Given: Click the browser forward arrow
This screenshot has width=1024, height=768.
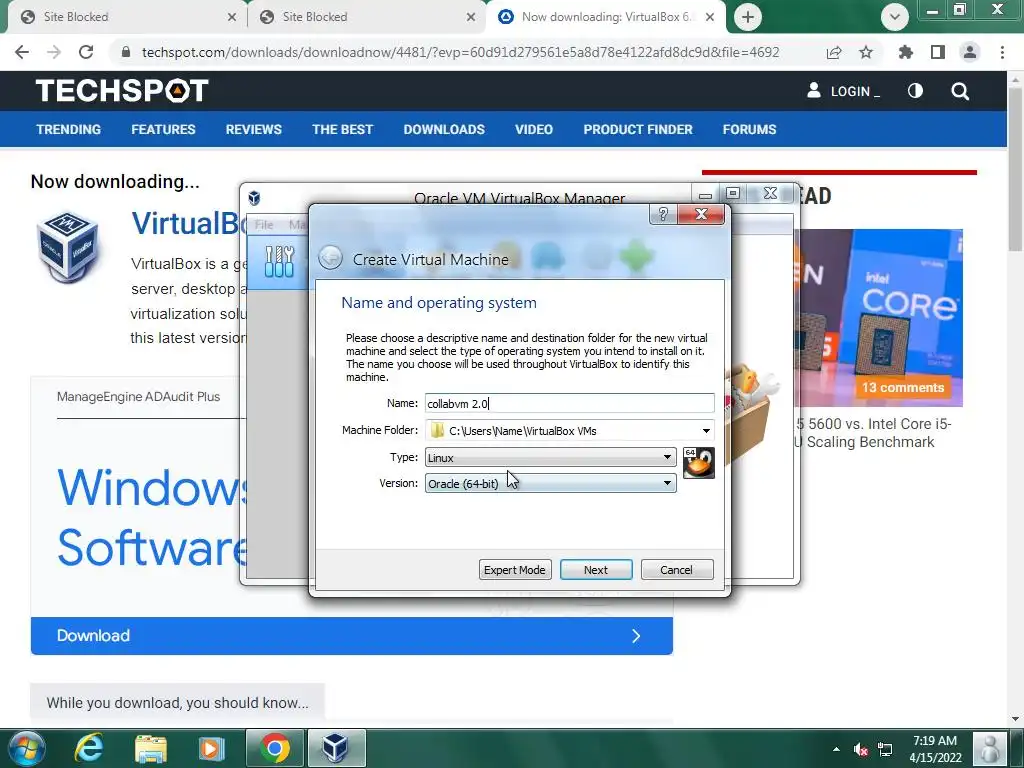Looking at the screenshot, I should (54, 52).
